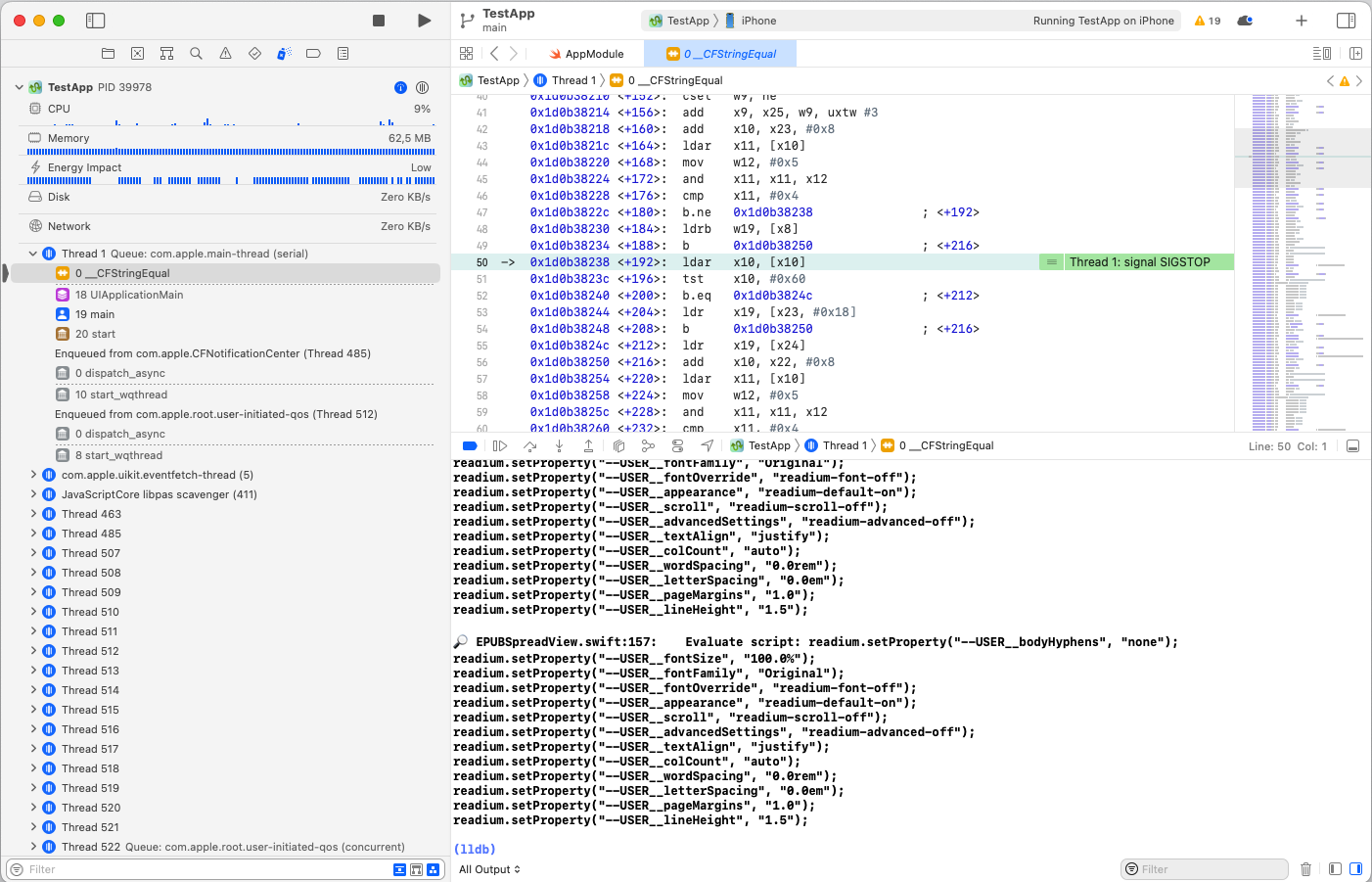The height and width of the screenshot is (882, 1372).
Task: Open the Breakpoint navigator icon
Action: pos(314,53)
